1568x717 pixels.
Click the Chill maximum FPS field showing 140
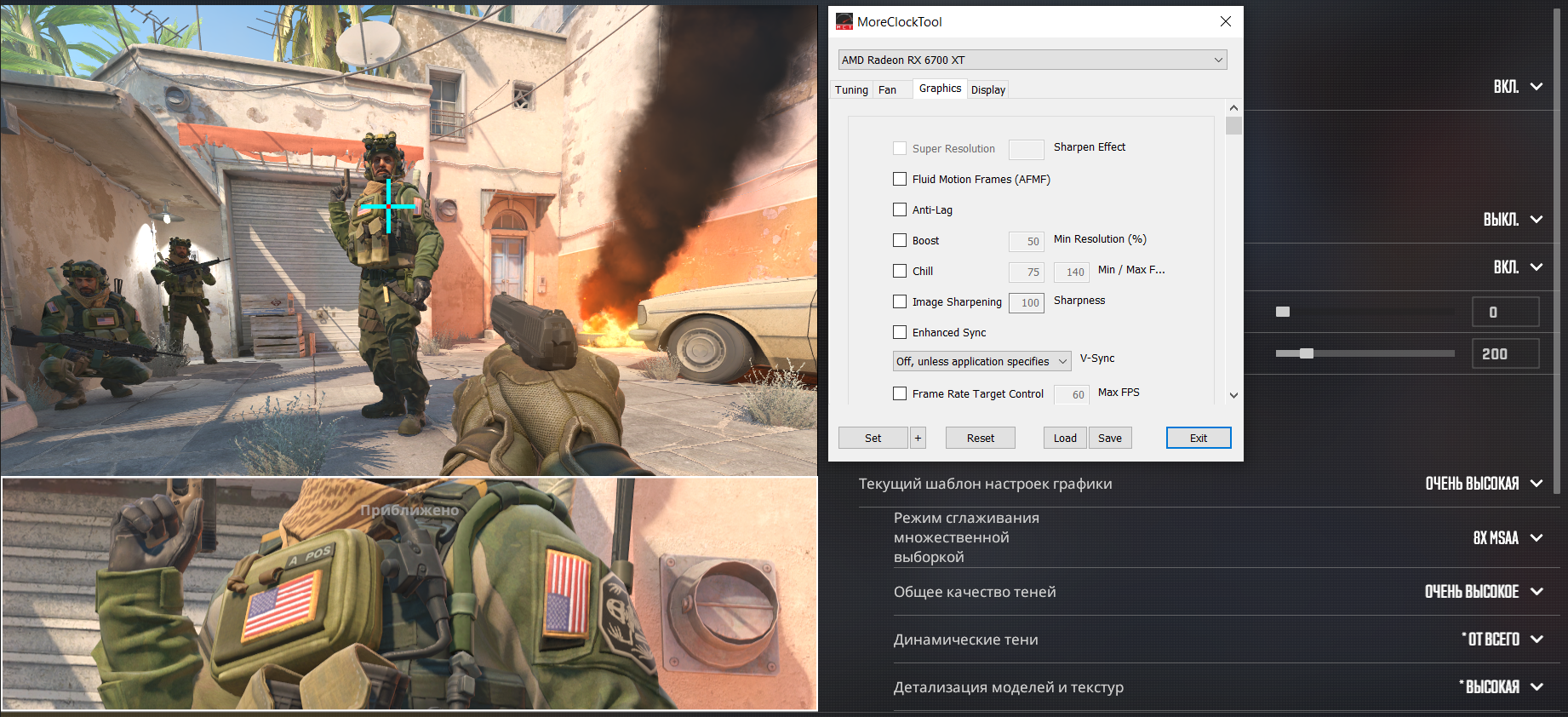[1072, 272]
